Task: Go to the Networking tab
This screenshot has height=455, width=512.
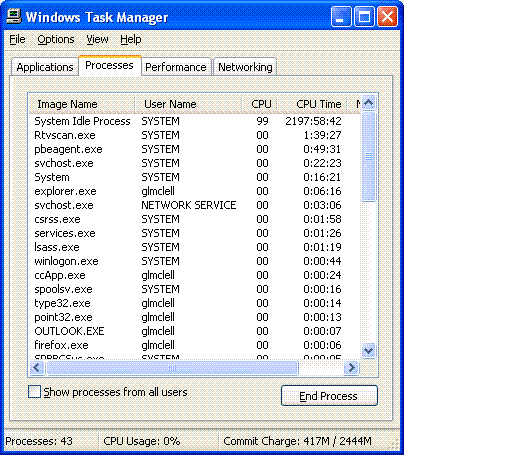Action: pos(245,67)
